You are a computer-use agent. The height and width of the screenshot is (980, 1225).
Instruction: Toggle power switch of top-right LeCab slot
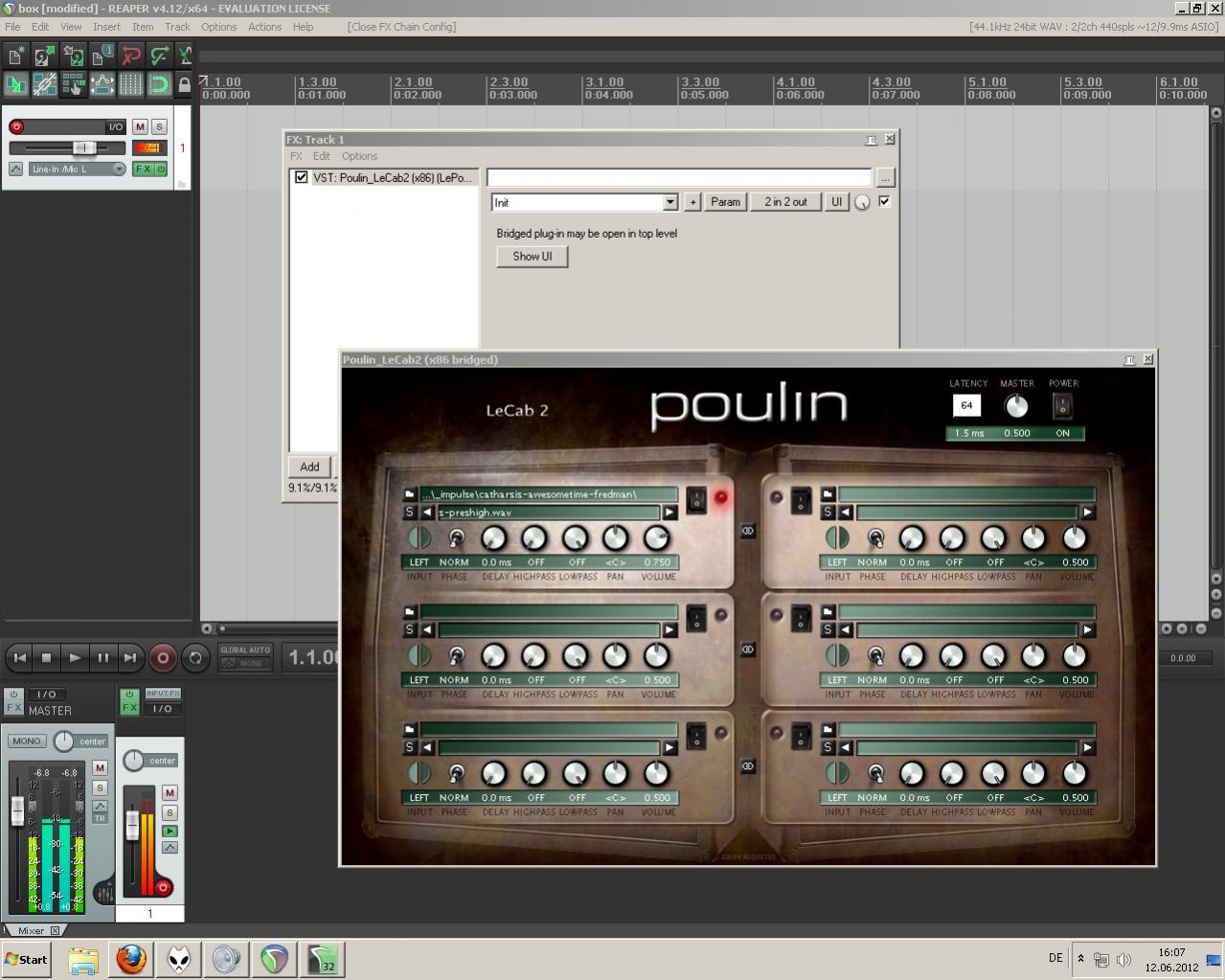tap(801, 499)
